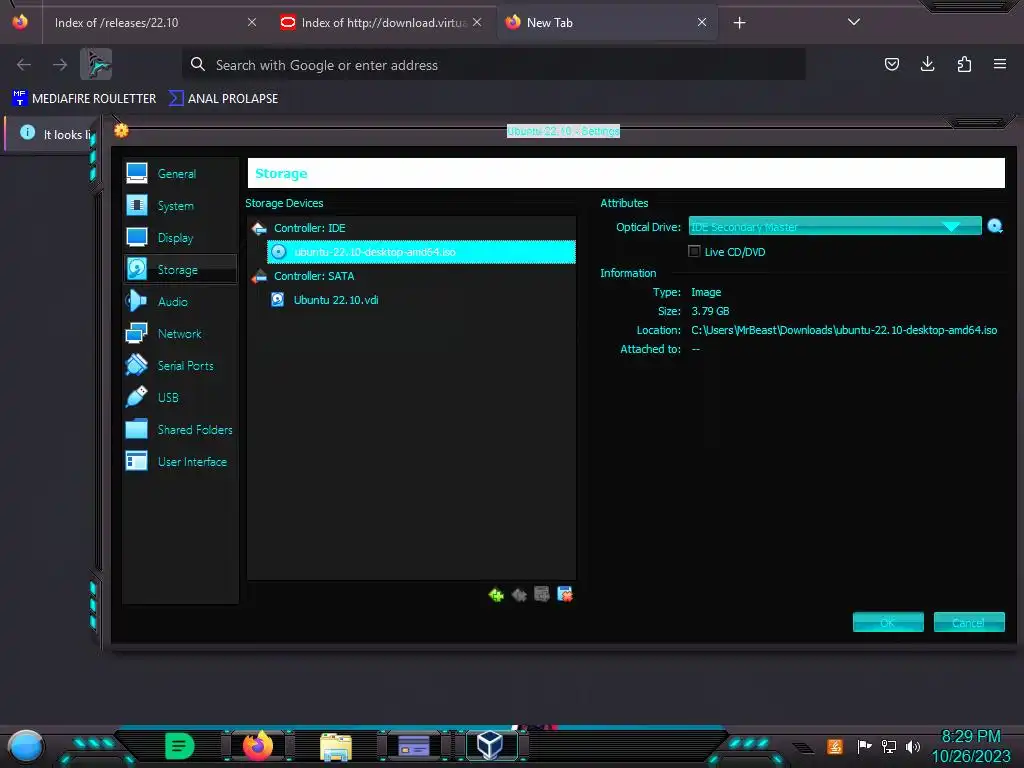Open the Optical Drive dropdown
This screenshot has height=768, width=1024.
tap(835, 226)
